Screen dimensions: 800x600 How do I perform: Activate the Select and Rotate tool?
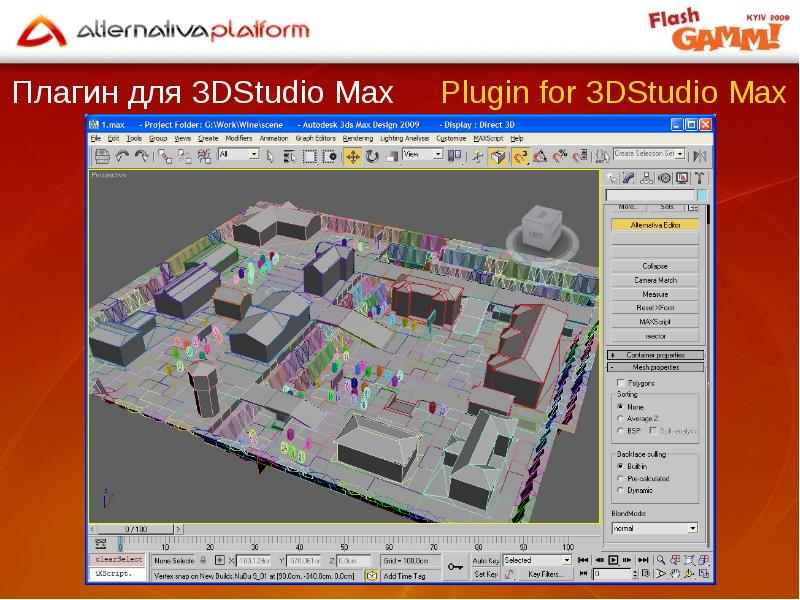pos(372,156)
